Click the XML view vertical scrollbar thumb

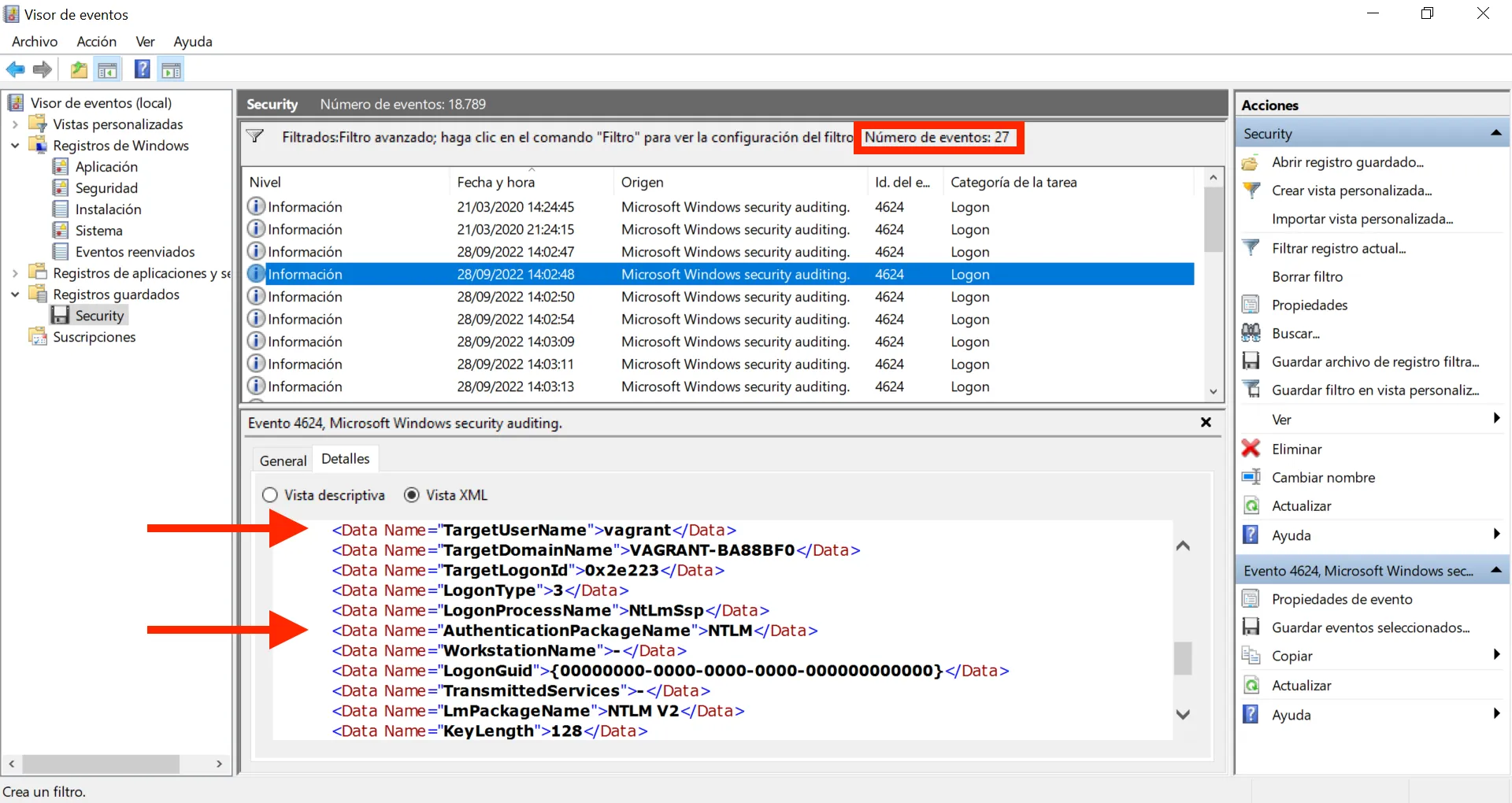click(1183, 658)
